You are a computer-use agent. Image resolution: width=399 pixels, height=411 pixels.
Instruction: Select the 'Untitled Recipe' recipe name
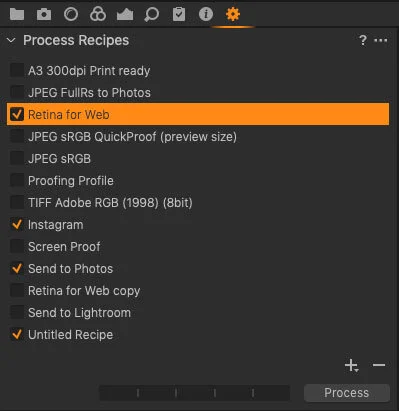pyautogui.click(x=70, y=335)
